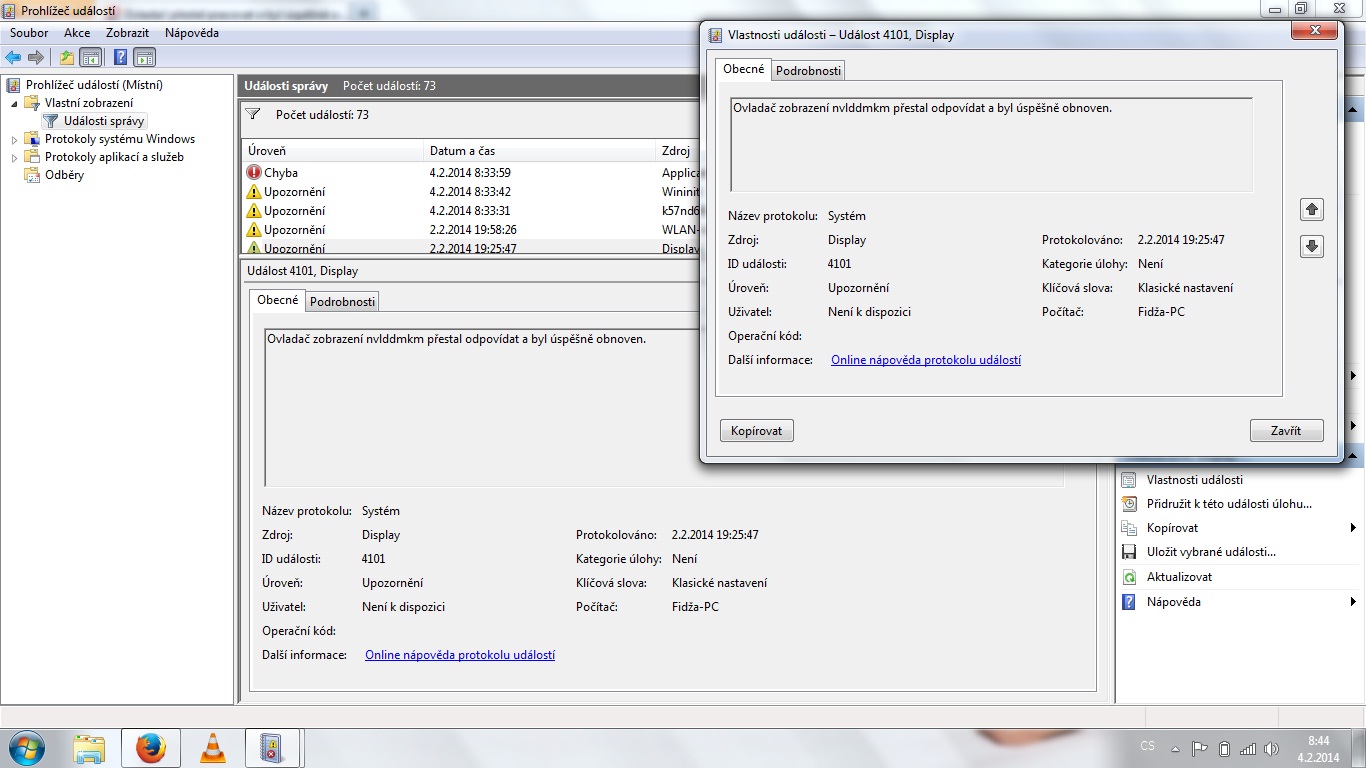Click the taskbar clock showing 8:44
The width and height of the screenshot is (1366, 768).
pyautogui.click(x=1318, y=748)
